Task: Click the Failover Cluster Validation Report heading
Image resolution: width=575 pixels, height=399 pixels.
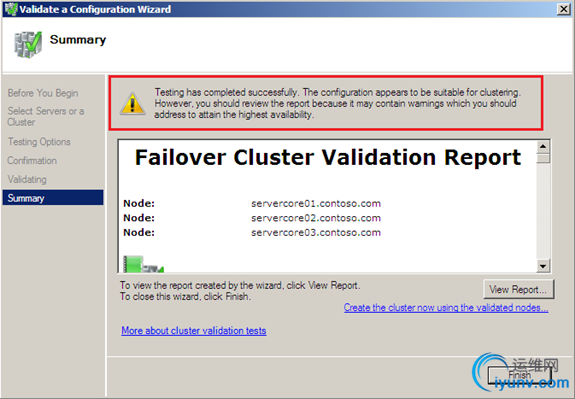Action: click(x=328, y=158)
